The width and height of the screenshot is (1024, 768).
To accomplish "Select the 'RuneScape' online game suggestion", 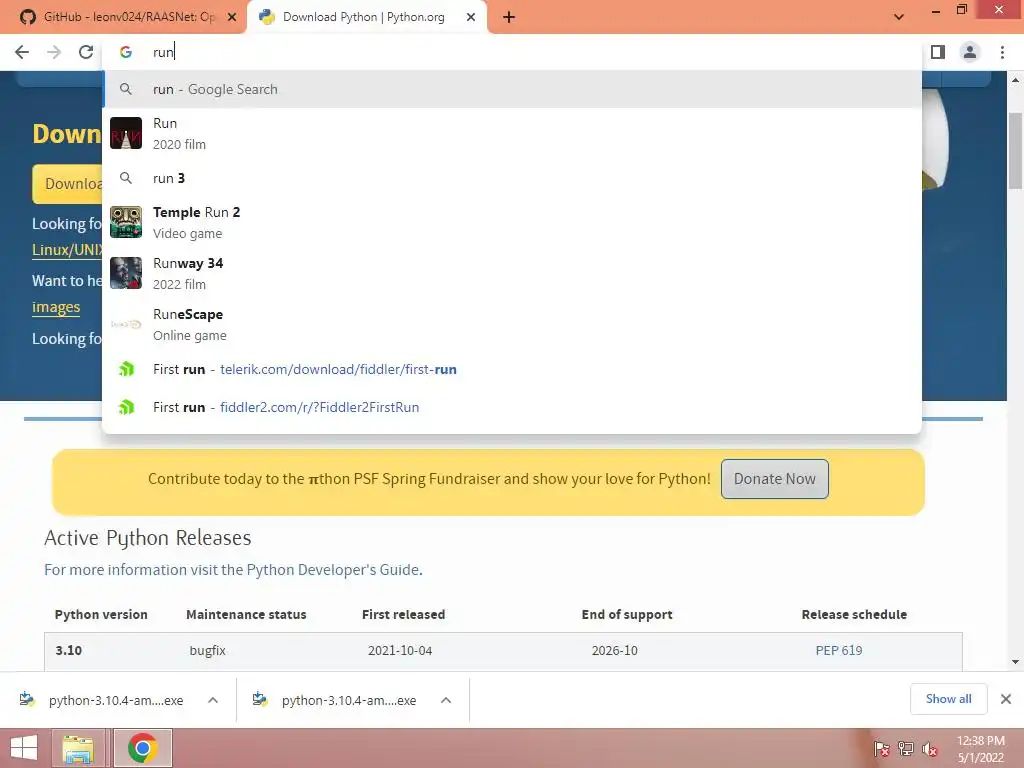I will pos(512,325).
